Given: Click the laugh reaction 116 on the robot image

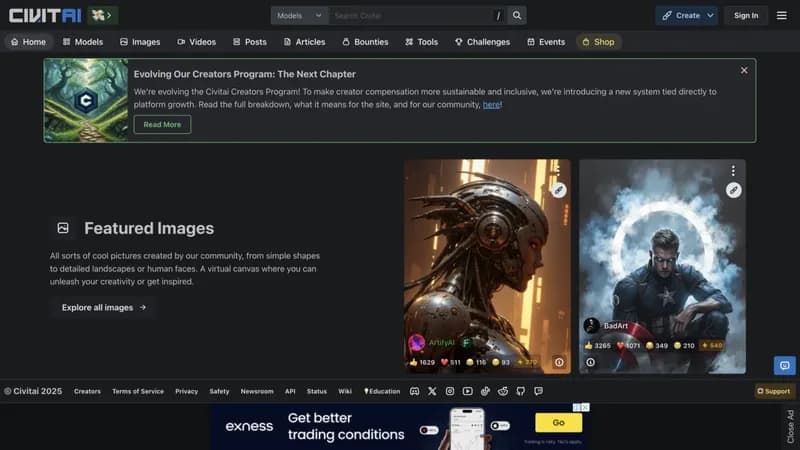Looking at the screenshot, I should click(476, 362).
